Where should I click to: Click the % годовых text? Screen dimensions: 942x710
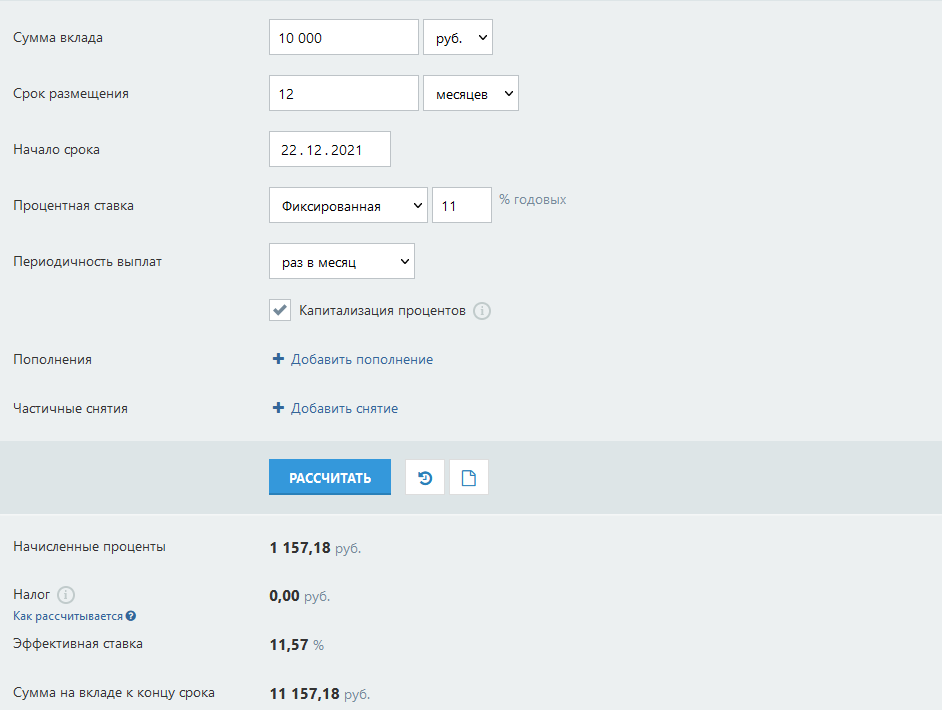coord(532,199)
